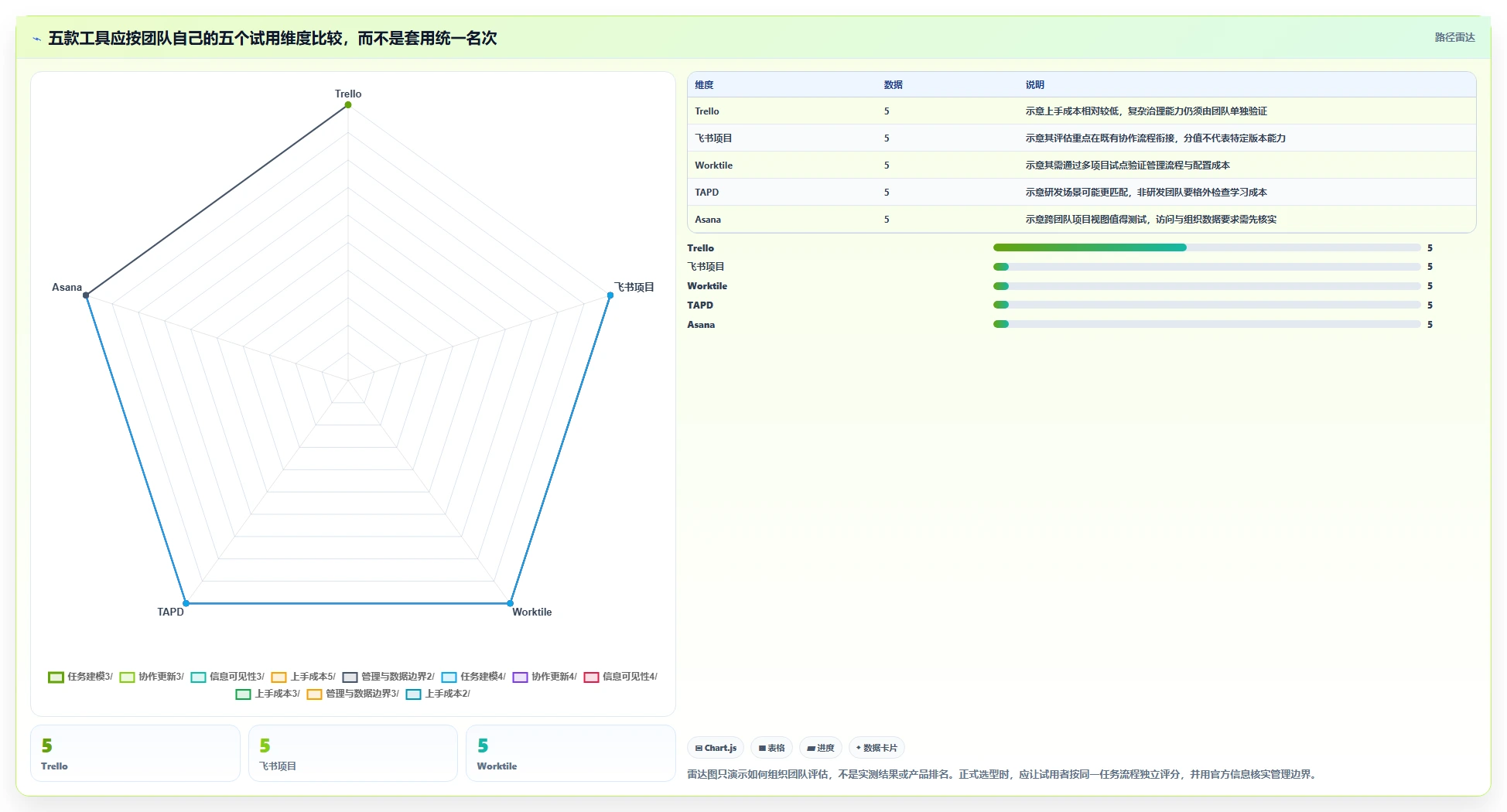Click the description '示意其评估重点在既有协作流程衔接，分值不代表特定版本能力'
1507x812 pixels.
[1156, 138]
